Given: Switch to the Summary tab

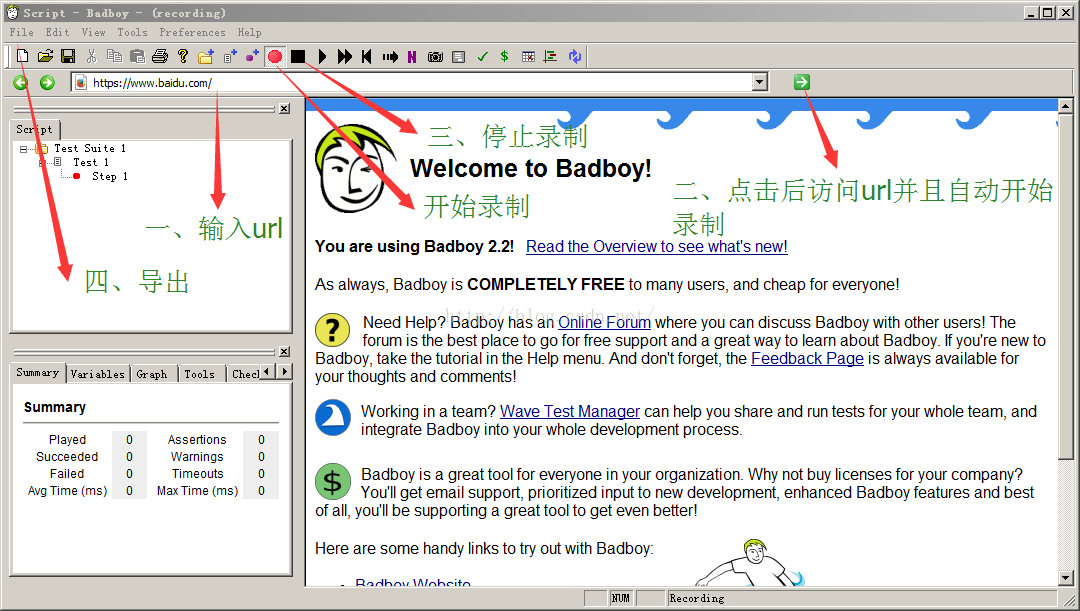Looking at the screenshot, I should 38,373.
